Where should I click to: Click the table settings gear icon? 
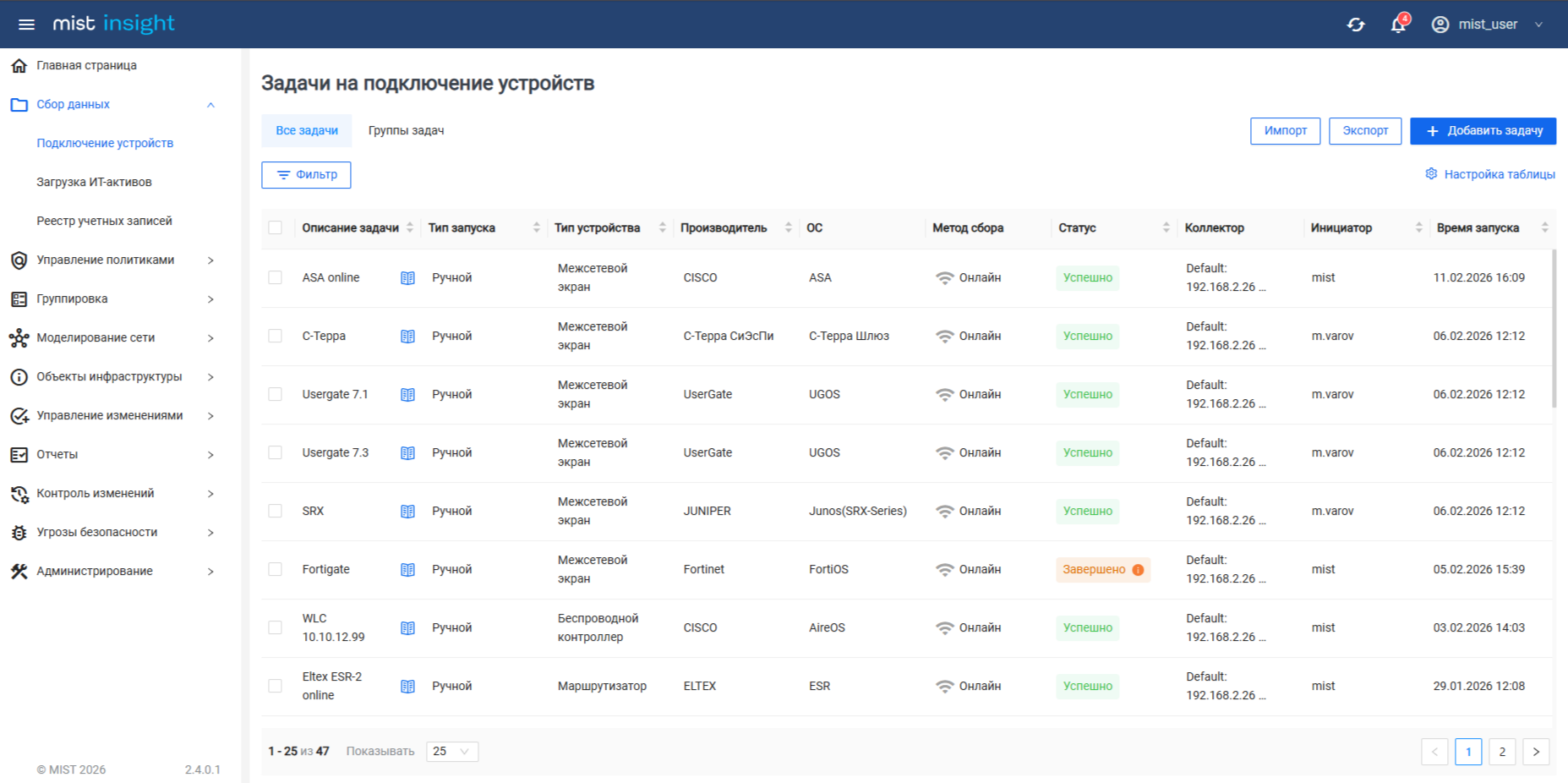pyautogui.click(x=1431, y=174)
